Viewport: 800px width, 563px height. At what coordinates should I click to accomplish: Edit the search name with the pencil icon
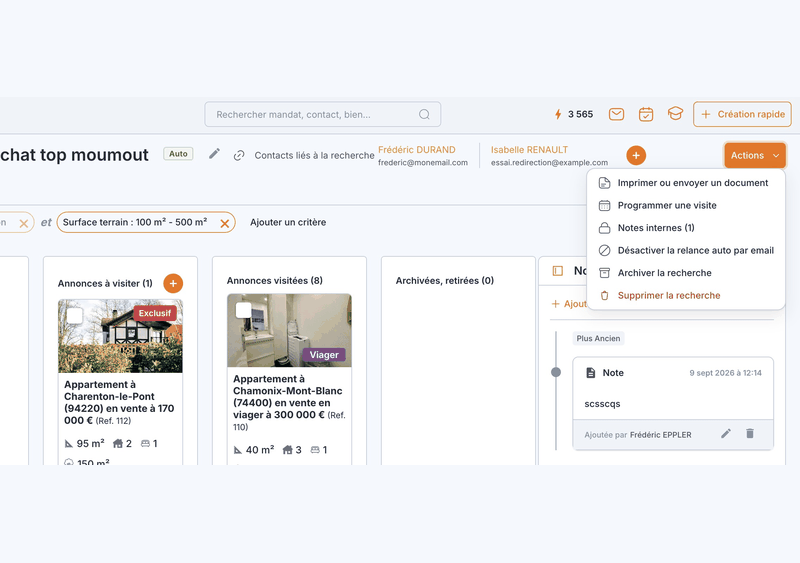click(x=214, y=154)
